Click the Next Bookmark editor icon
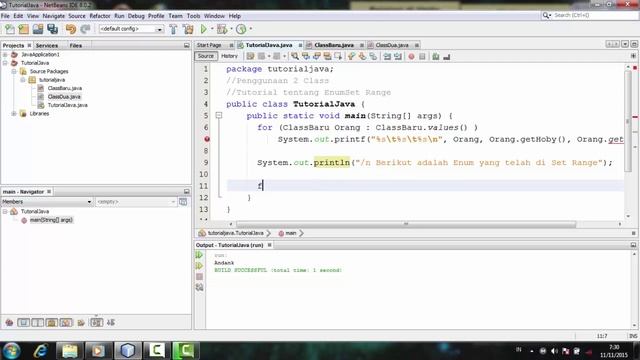This screenshot has height=360, width=640. click(x=362, y=56)
